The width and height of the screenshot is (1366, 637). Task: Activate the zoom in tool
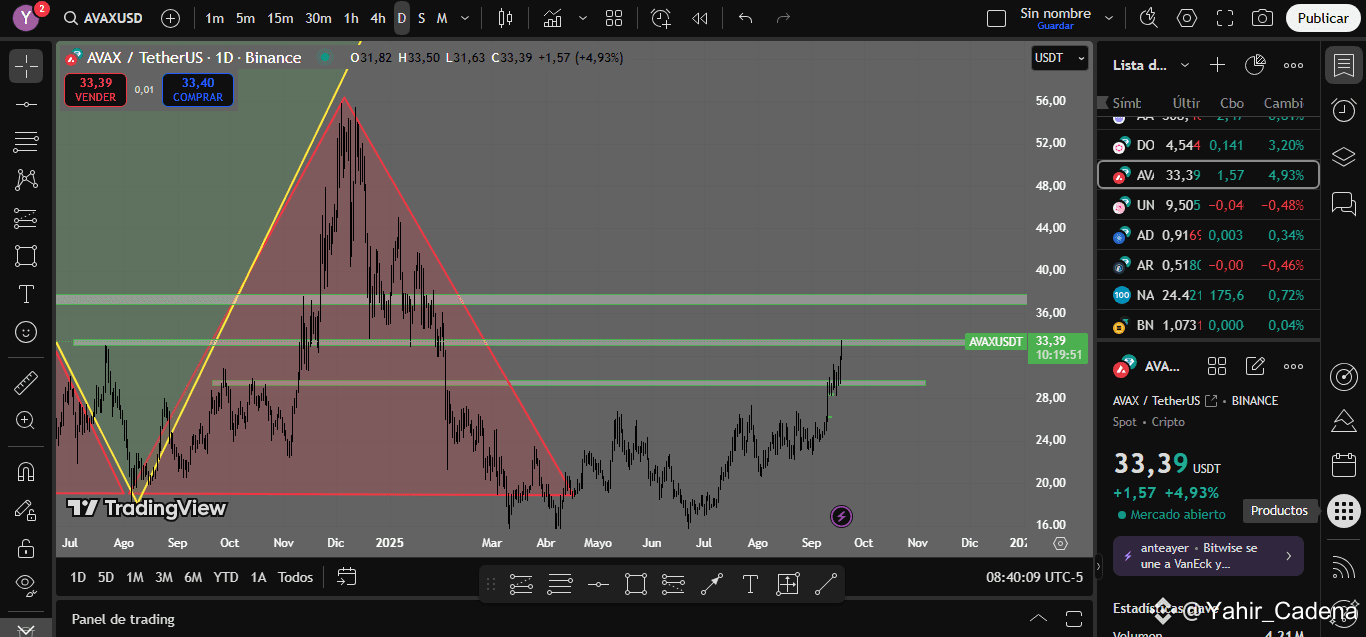pyautogui.click(x=26, y=420)
